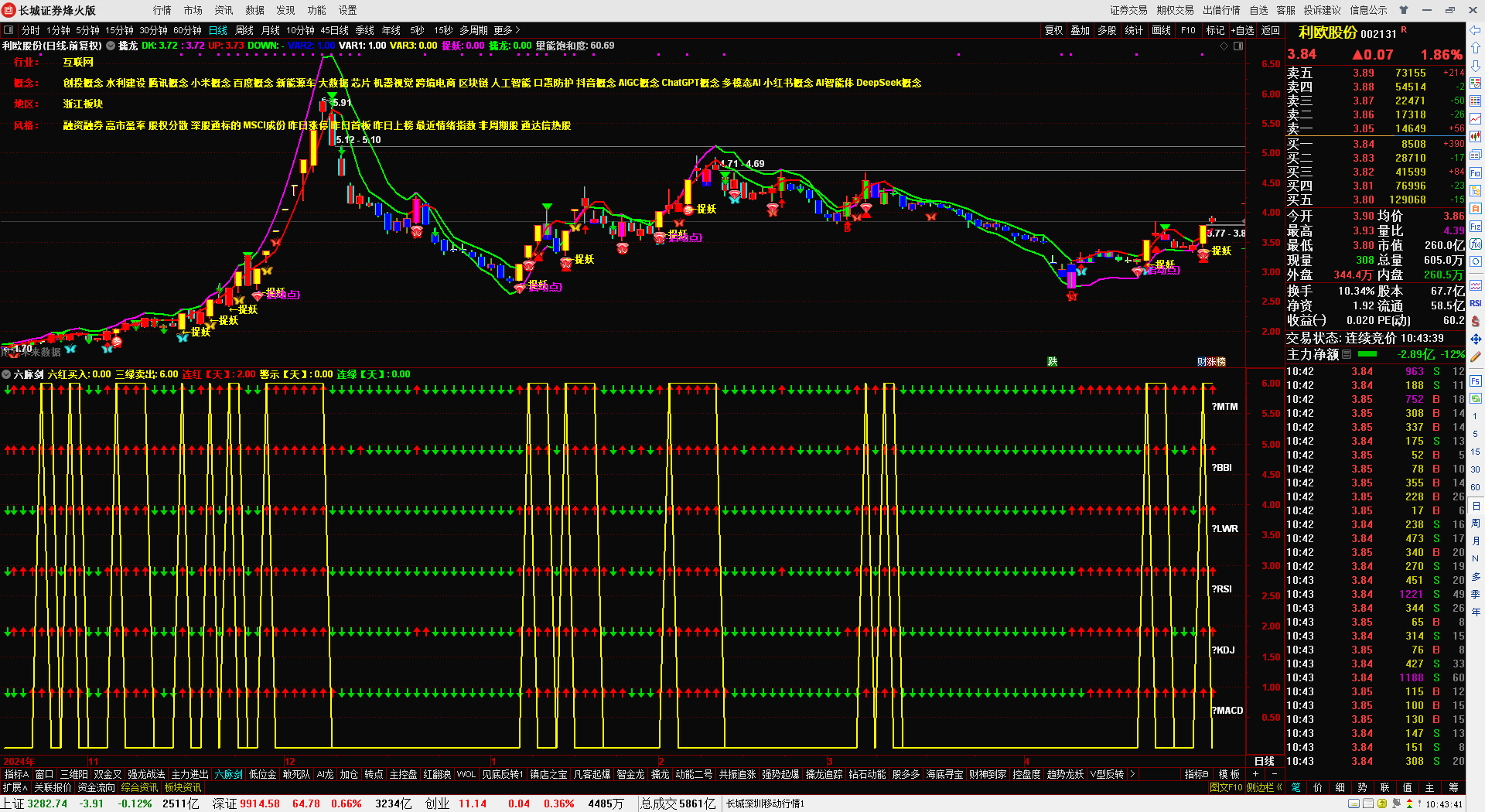Screen dimensions: 1485x812
Task: Switch to the 资金流向 bottom tab
Action: point(97,787)
